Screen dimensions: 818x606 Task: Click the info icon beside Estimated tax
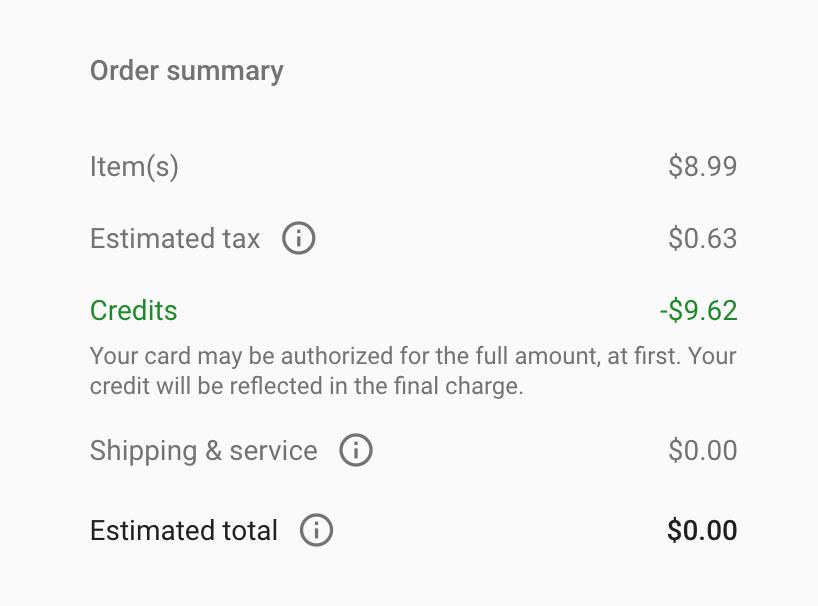(298, 238)
